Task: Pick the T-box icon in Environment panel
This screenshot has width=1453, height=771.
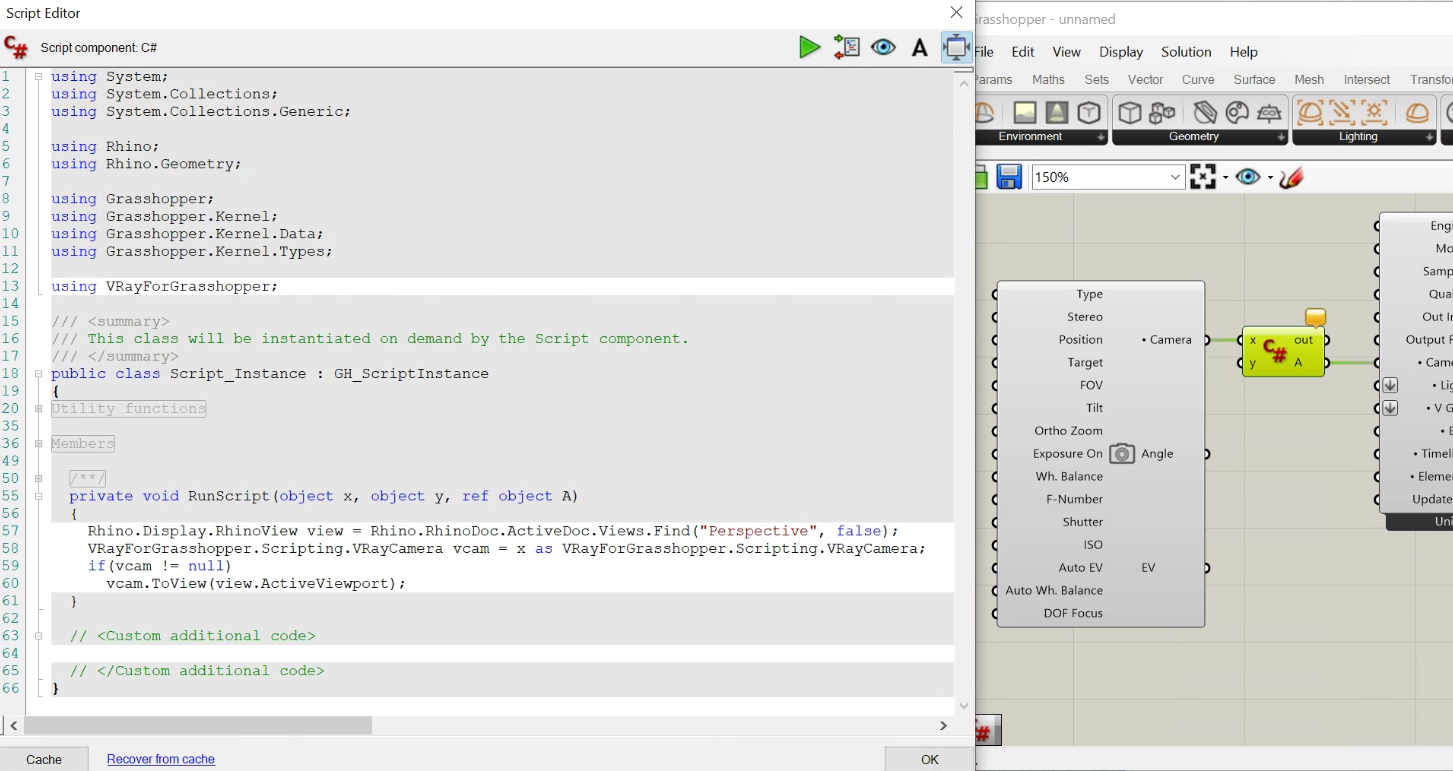Action: (x=1089, y=112)
